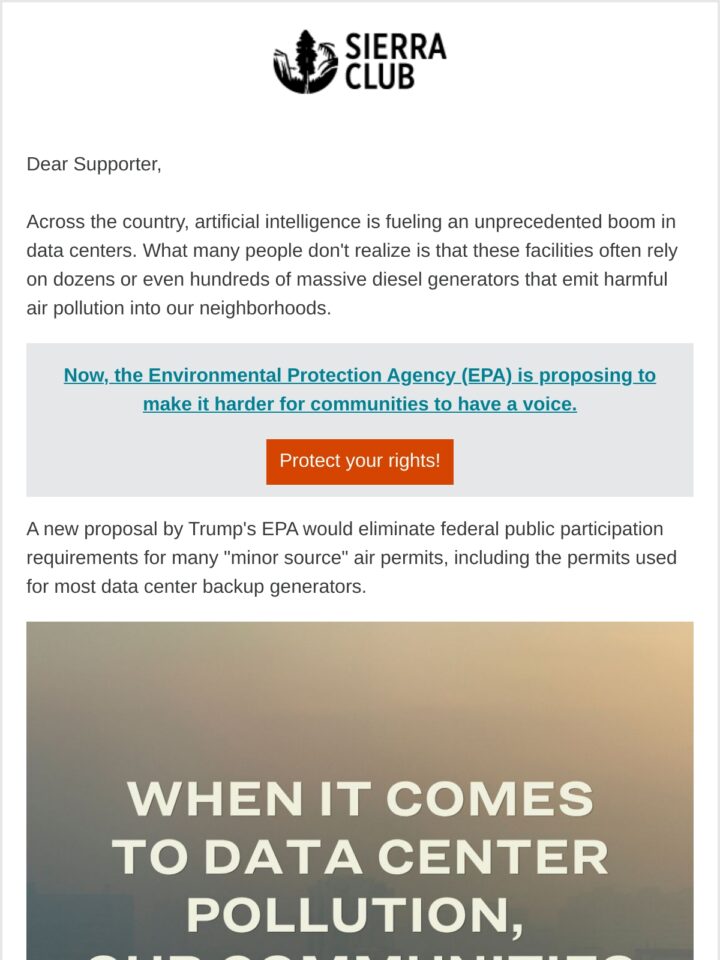
Task: Click the orange Protect your rights! button
Action: (x=360, y=462)
